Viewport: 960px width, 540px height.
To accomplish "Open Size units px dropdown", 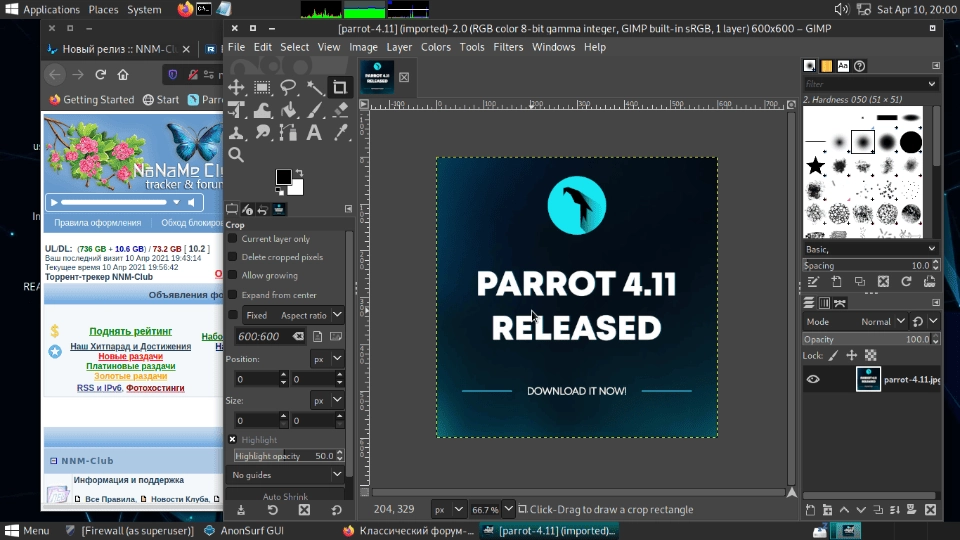I will click(328, 400).
